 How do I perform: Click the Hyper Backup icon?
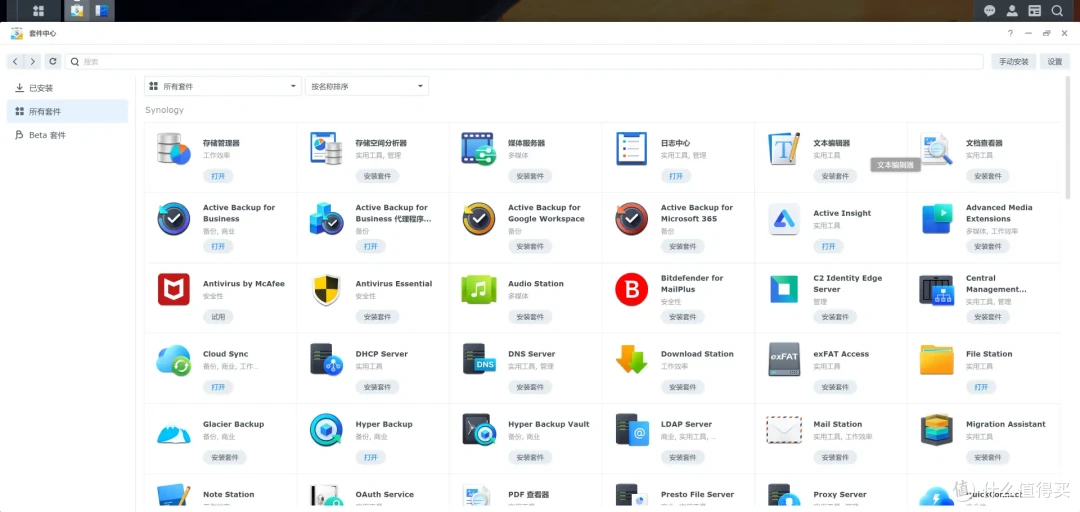tap(326, 431)
